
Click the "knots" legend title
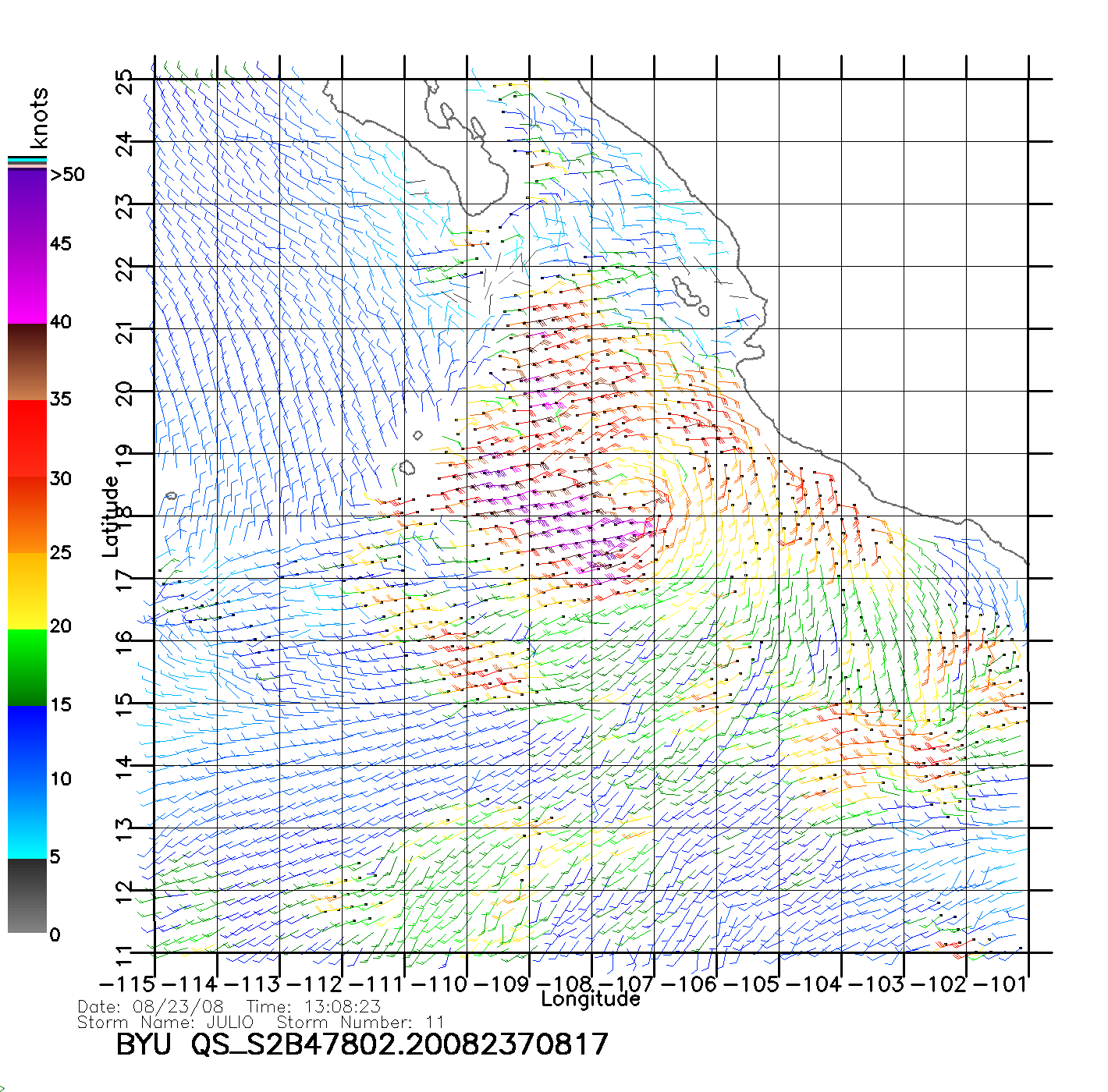coord(39,118)
